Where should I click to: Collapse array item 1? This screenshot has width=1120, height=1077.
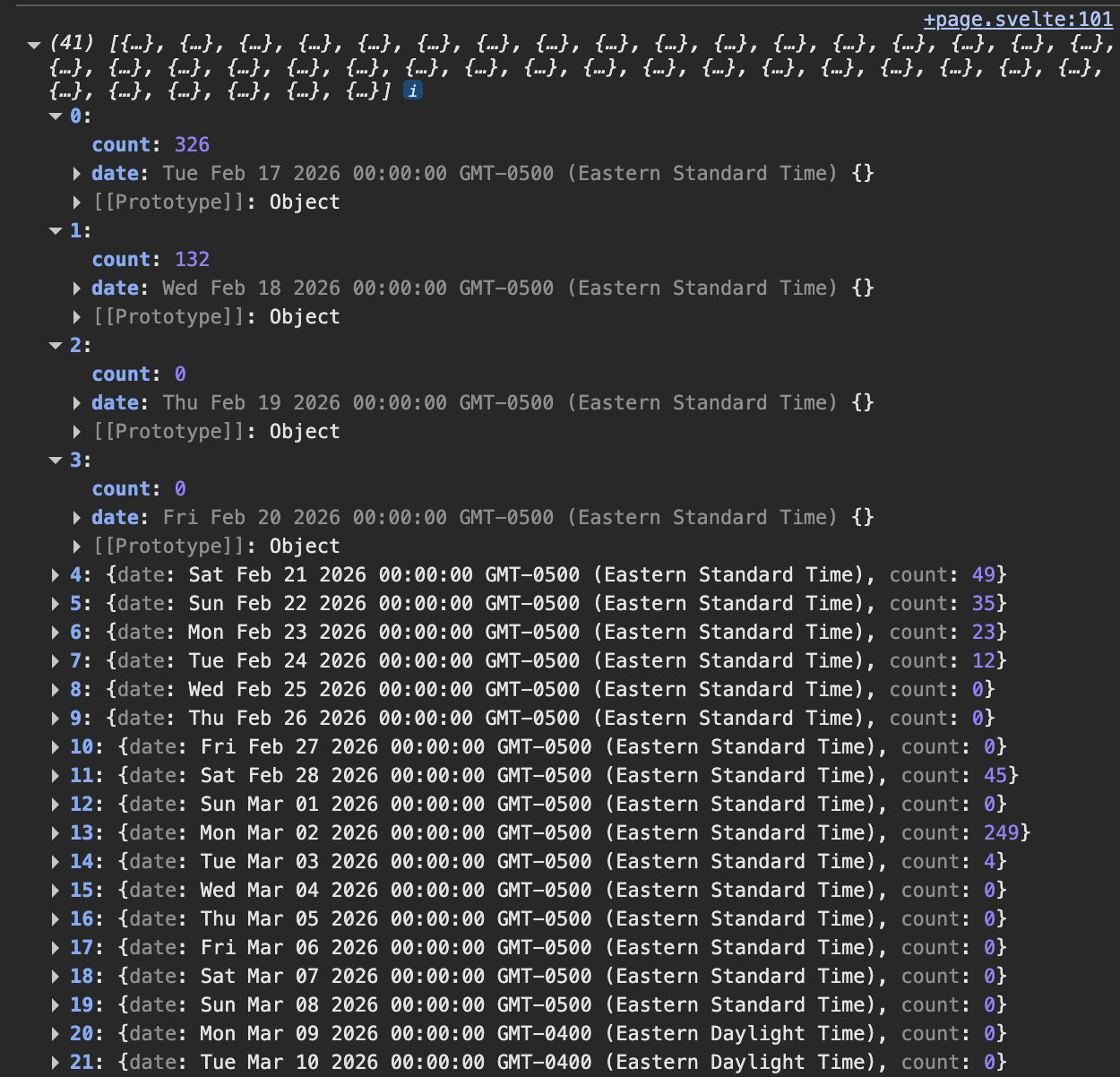pyautogui.click(x=56, y=231)
